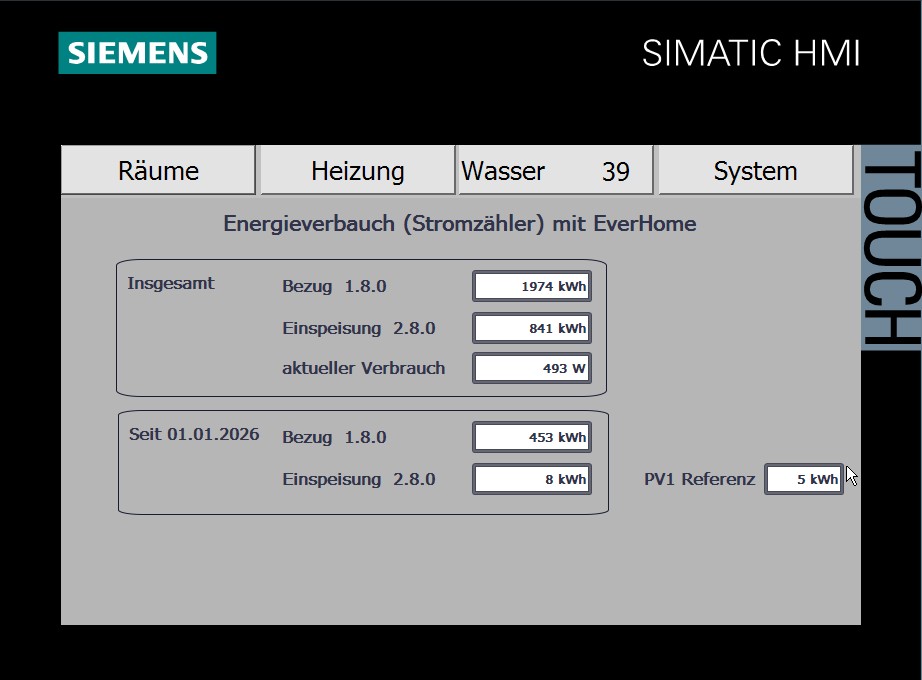Go to the System screen

point(755,171)
